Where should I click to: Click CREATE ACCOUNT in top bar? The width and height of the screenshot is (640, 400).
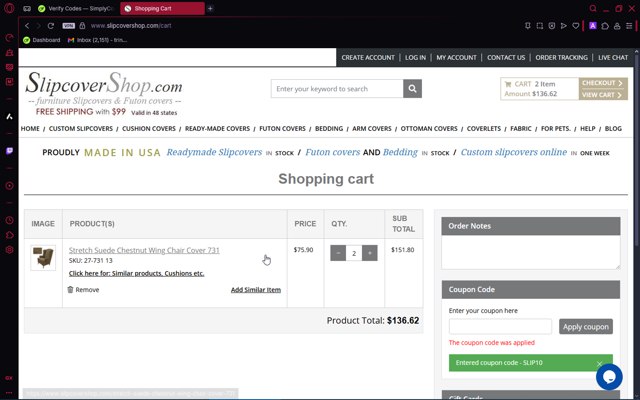coord(368,58)
